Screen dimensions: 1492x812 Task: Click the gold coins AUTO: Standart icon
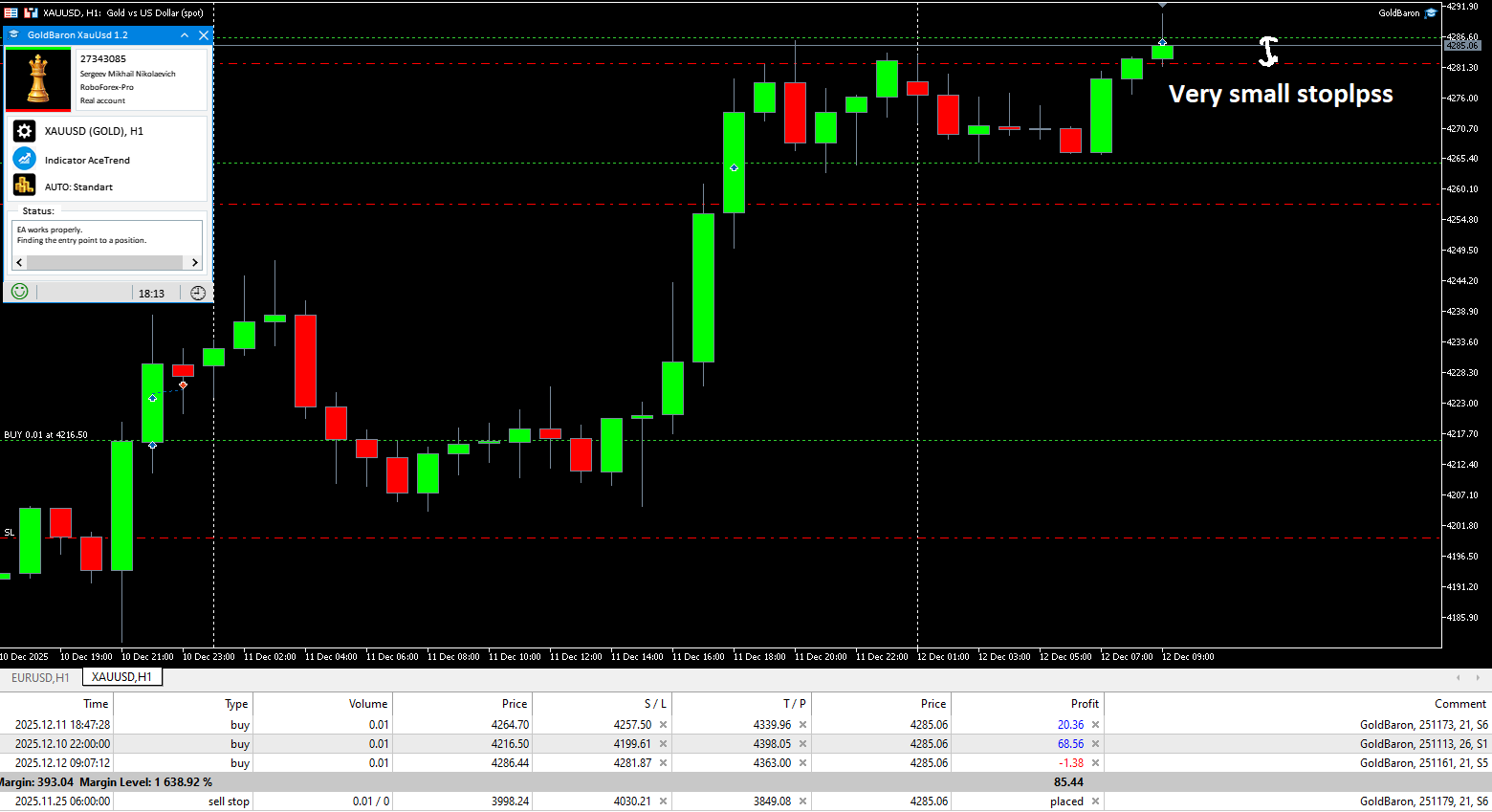pyautogui.click(x=25, y=186)
